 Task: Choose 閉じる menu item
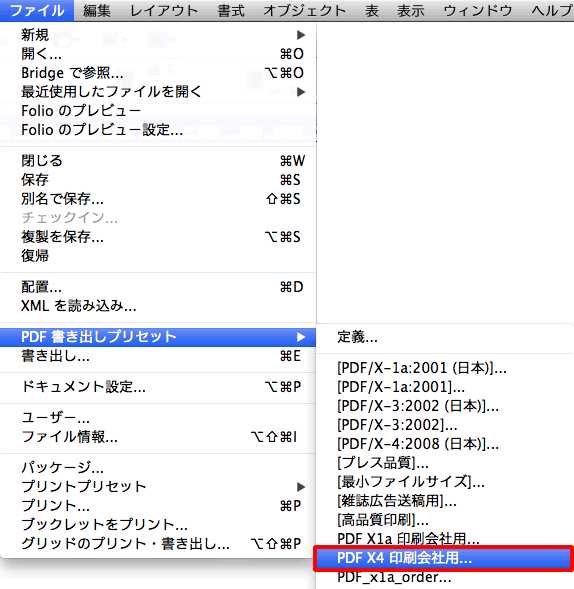point(158,161)
